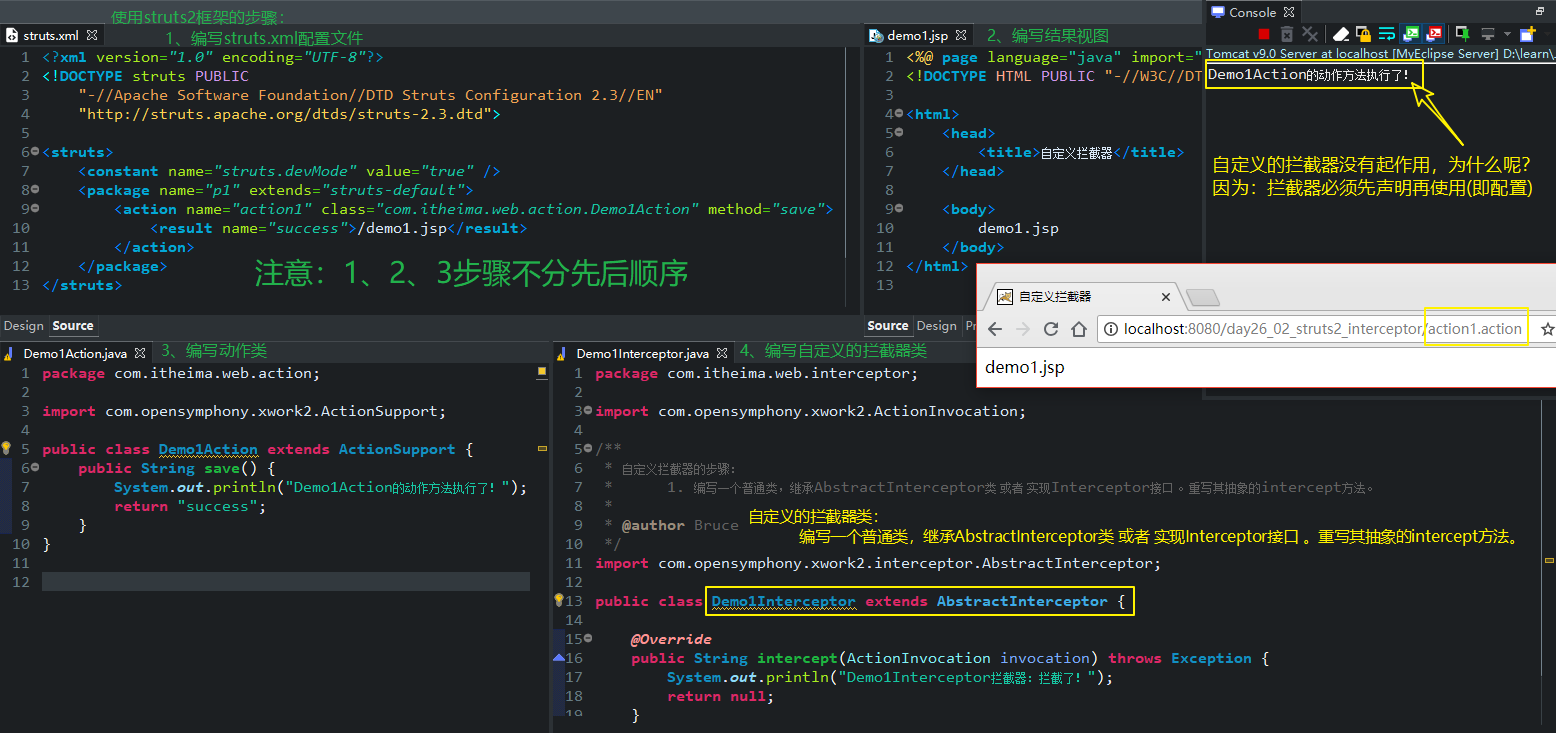
Task: Click browser Back arrow in Chrome window
Action: 995,329
